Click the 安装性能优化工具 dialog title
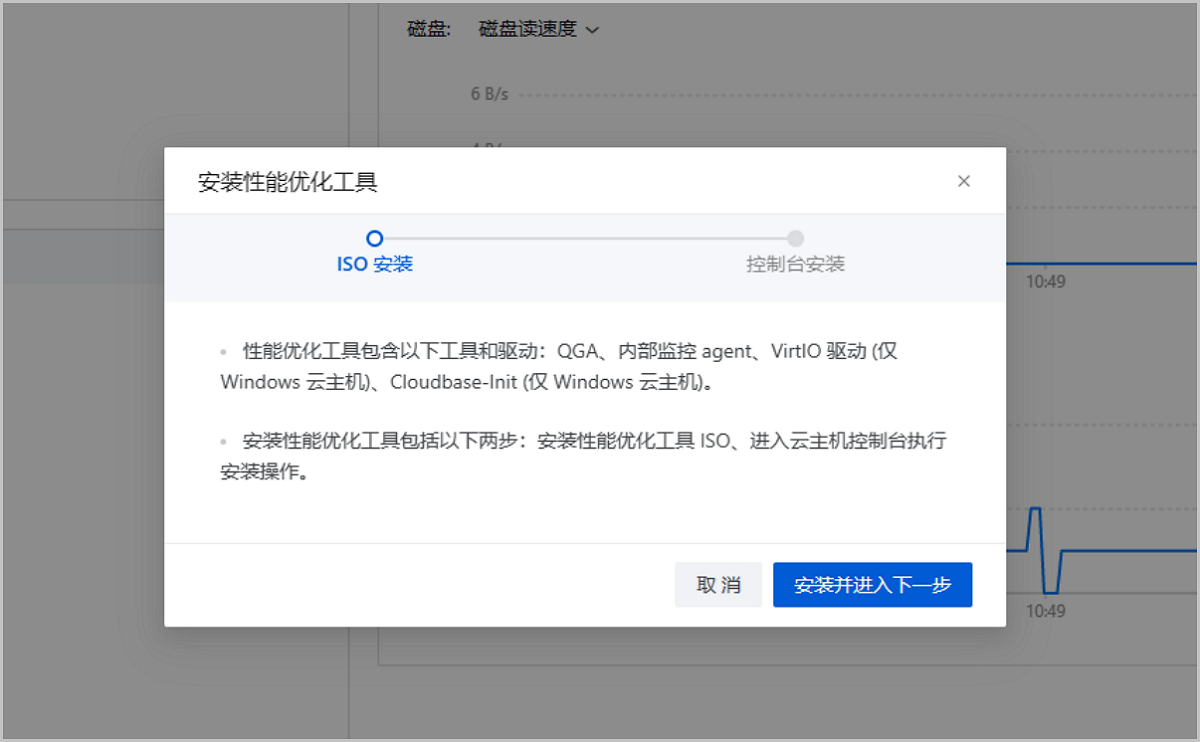1200x742 pixels. pyautogui.click(x=288, y=182)
